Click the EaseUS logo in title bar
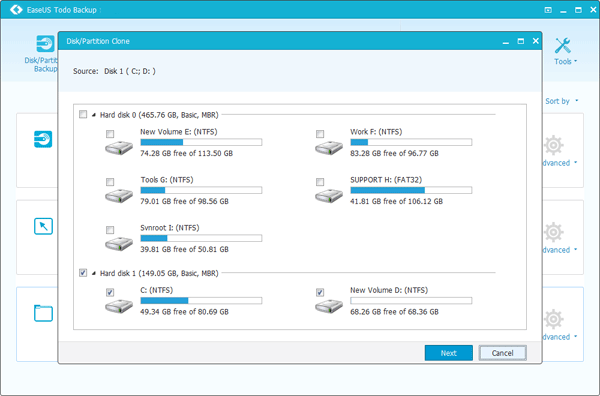Viewport: 600px width, 396px height. click(16, 9)
